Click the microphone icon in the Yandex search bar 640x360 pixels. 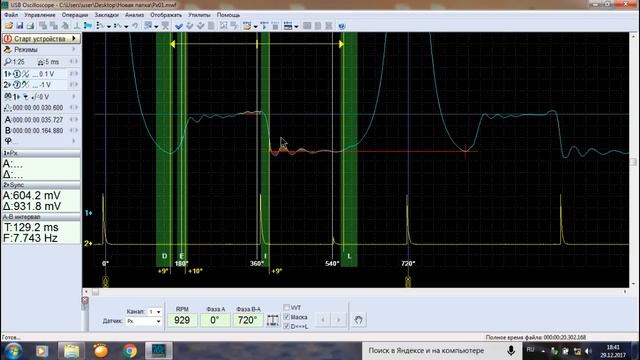[511, 351]
